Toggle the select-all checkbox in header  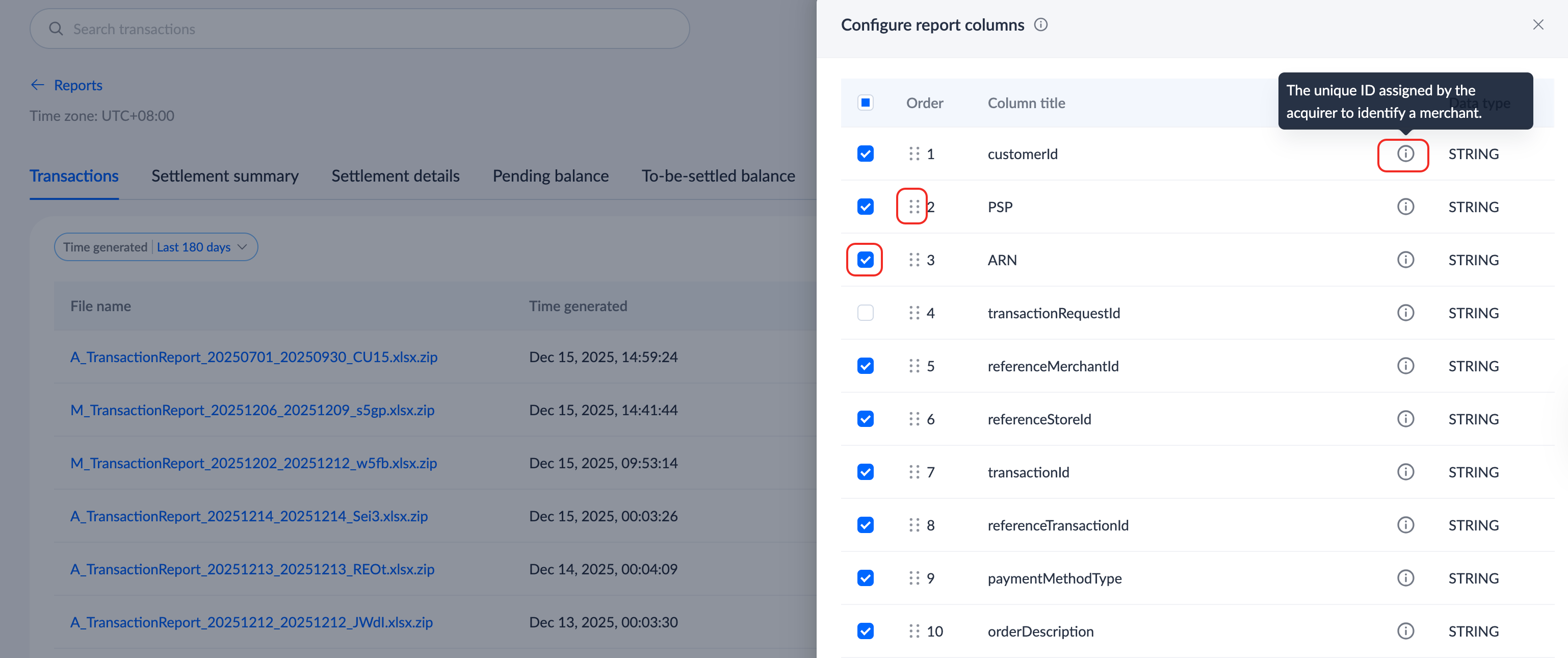pos(865,103)
